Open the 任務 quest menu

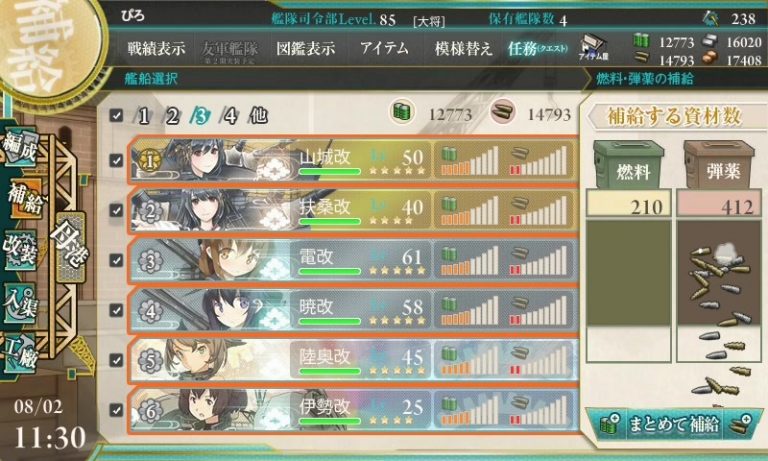pyautogui.click(x=537, y=49)
